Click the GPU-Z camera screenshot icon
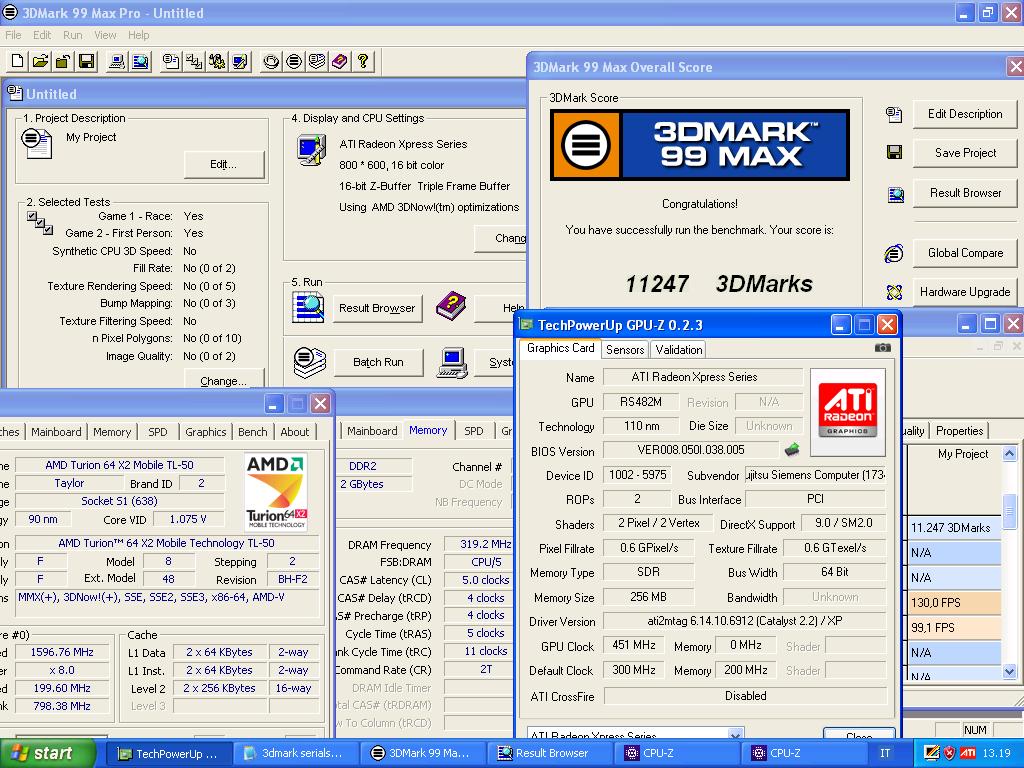Viewport: 1024px width, 768px height. tap(882, 348)
